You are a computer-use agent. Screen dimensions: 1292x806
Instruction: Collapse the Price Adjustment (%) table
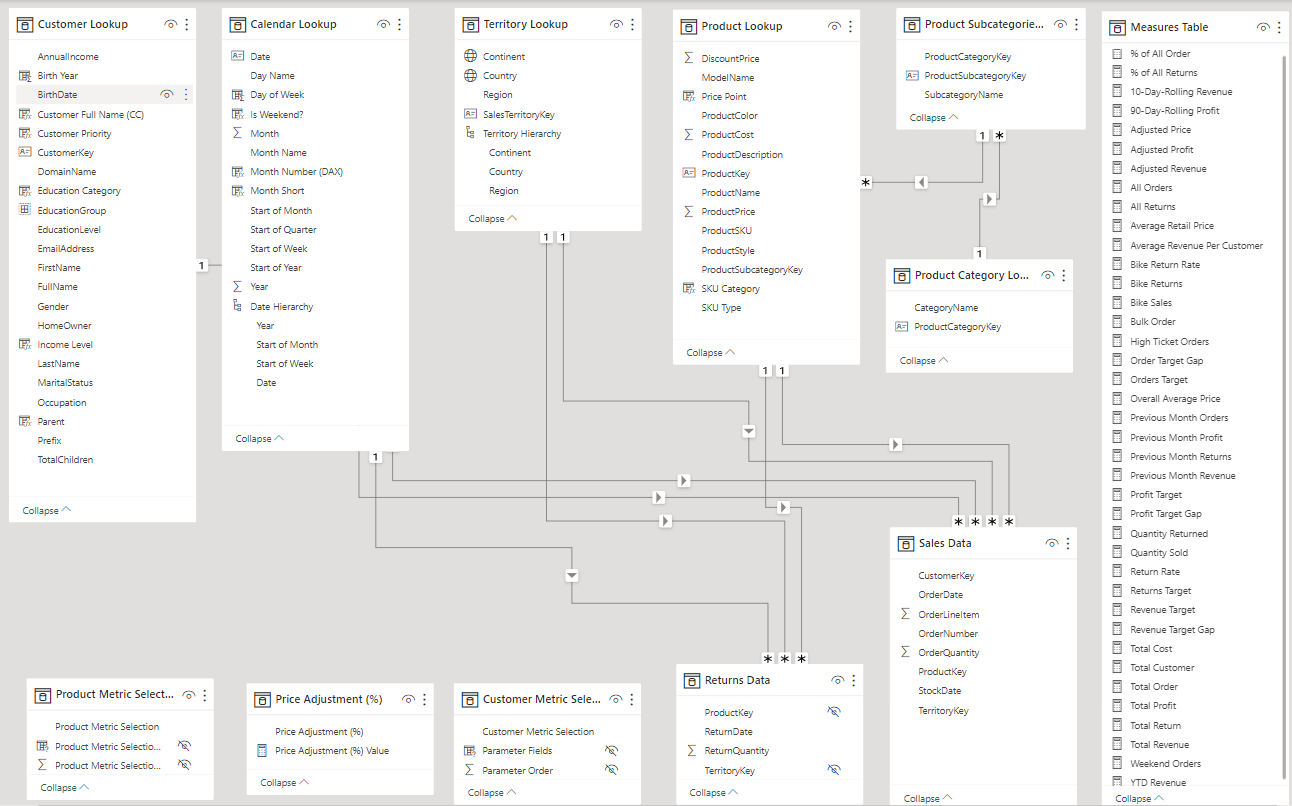tap(284, 783)
